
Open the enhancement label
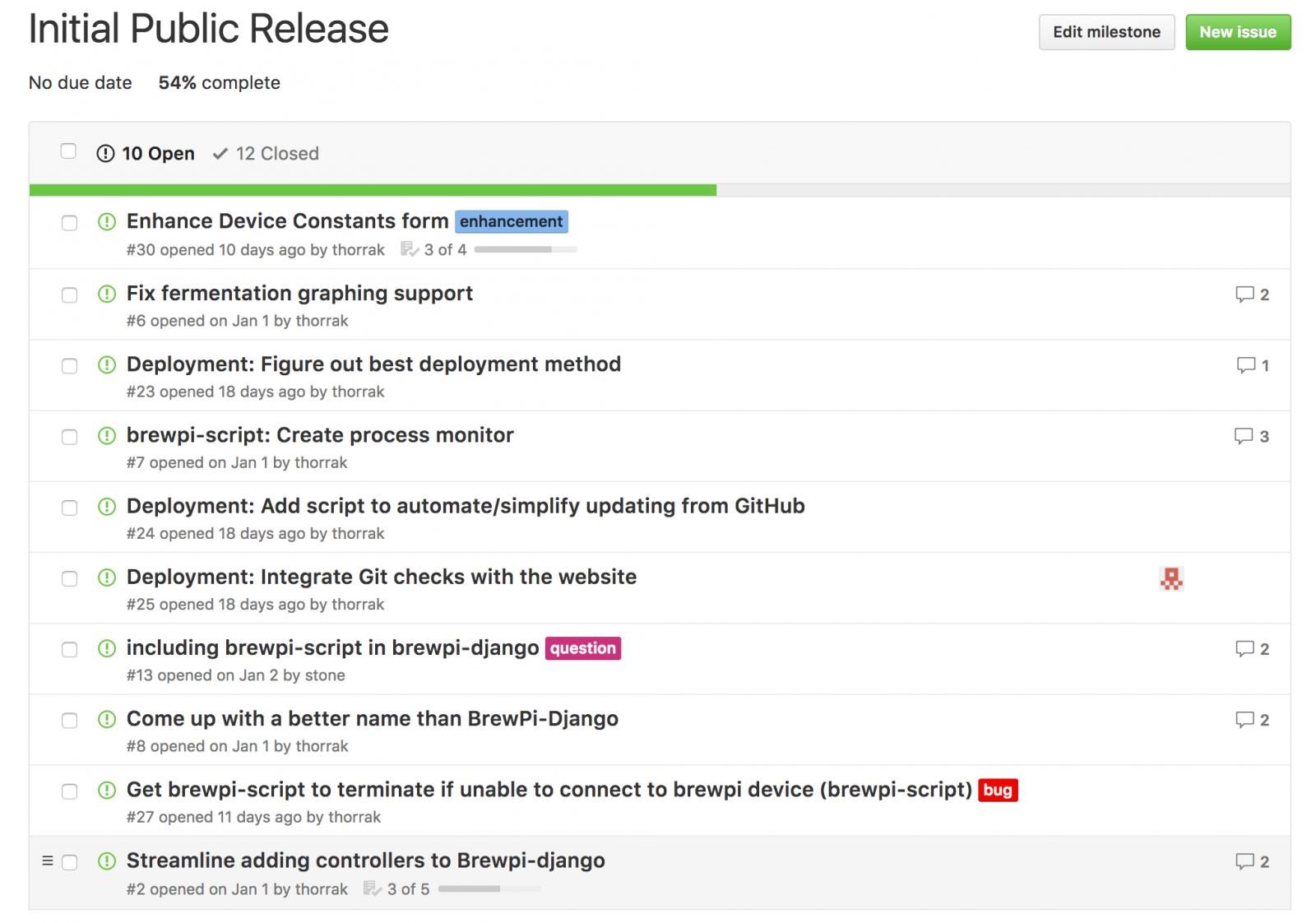coord(512,222)
